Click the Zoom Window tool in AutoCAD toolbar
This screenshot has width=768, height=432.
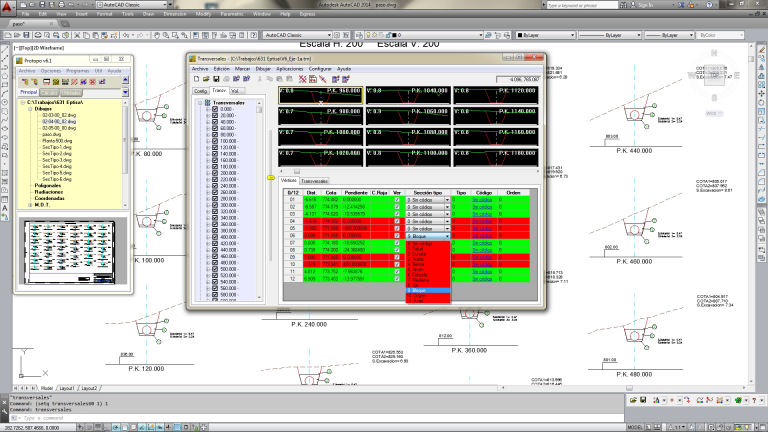pyautogui.click(x=175, y=35)
